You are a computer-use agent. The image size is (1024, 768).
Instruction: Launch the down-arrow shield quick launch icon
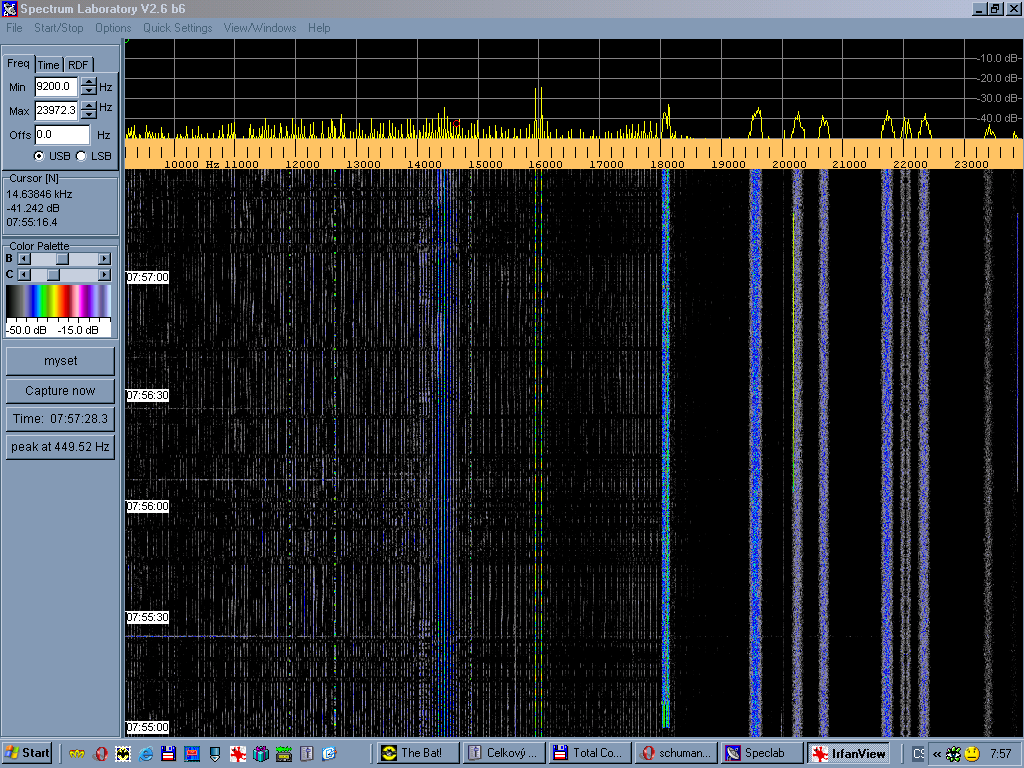pos(215,754)
